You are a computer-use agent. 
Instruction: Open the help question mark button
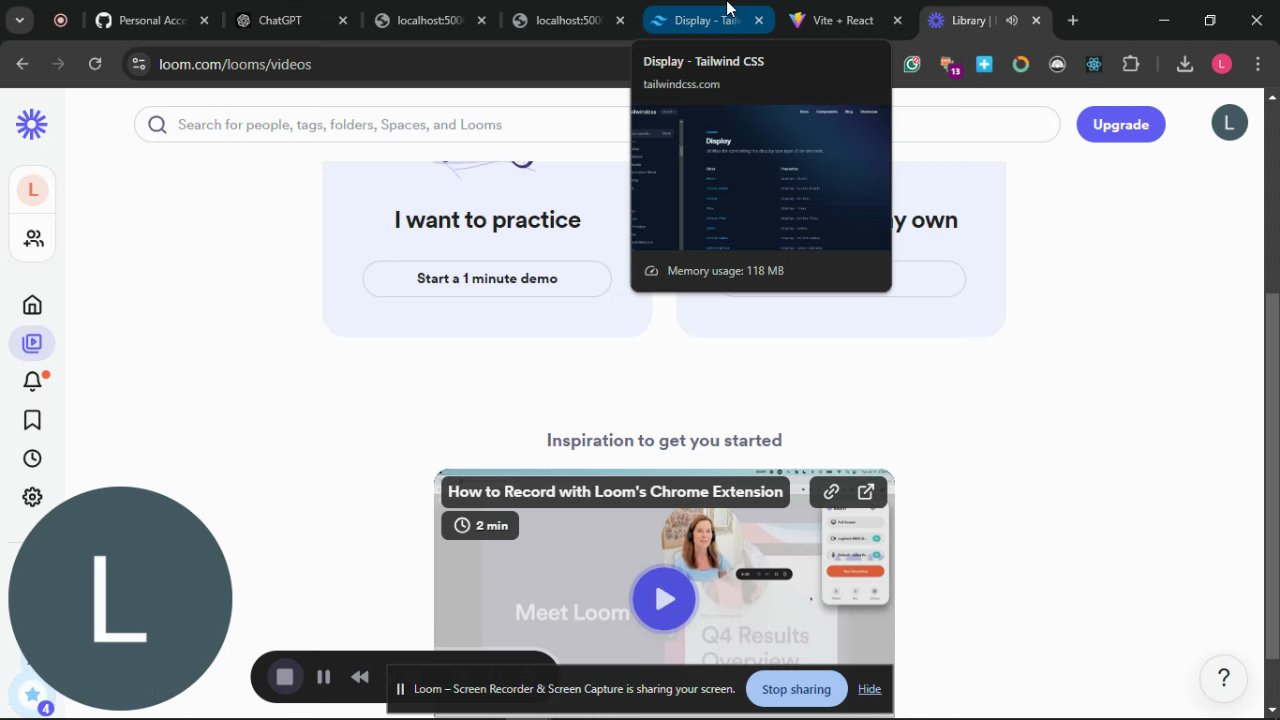[1223, 678]
